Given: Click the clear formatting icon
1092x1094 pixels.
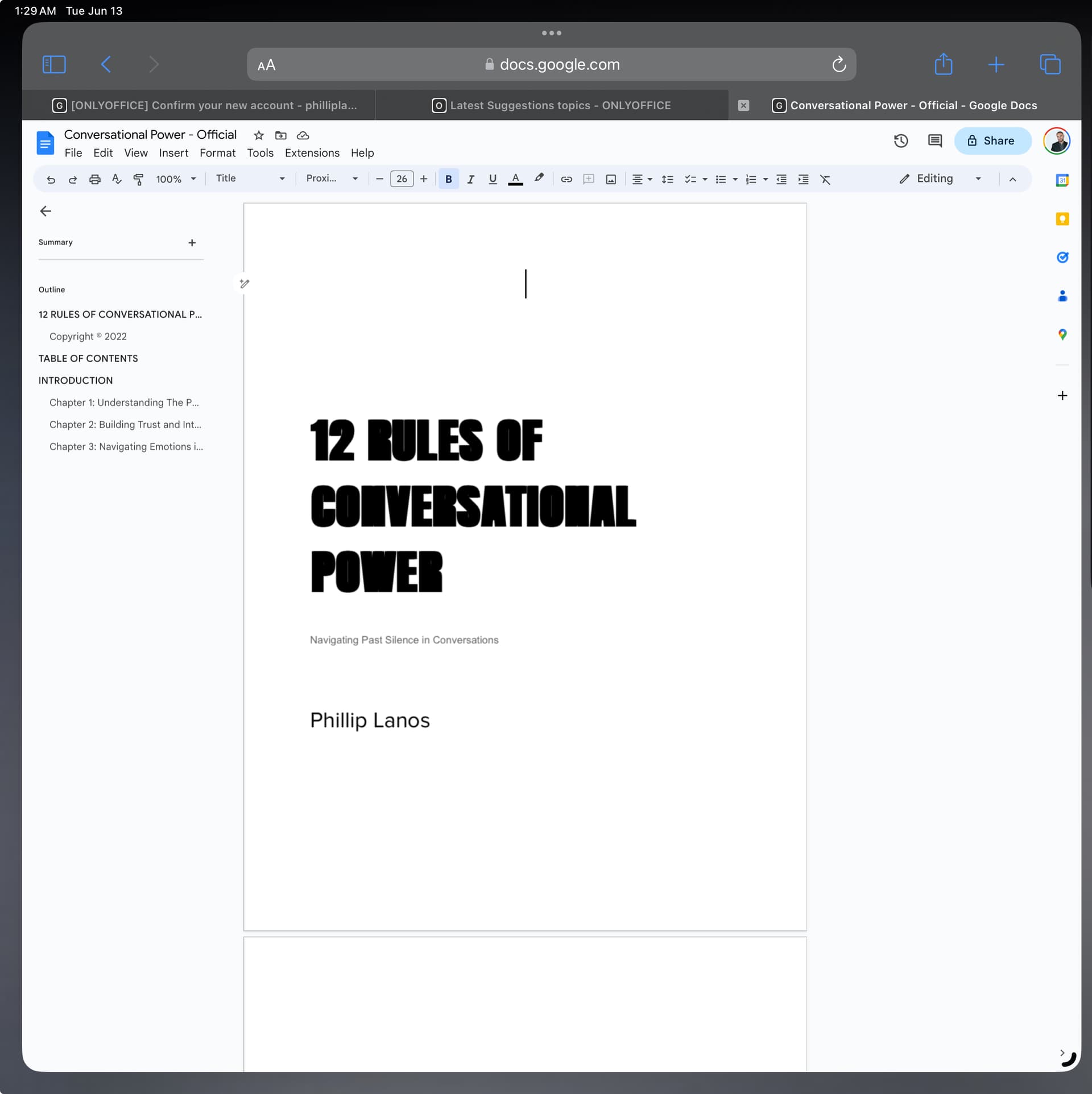Looking at the screenshot, I should coord(825,180).
